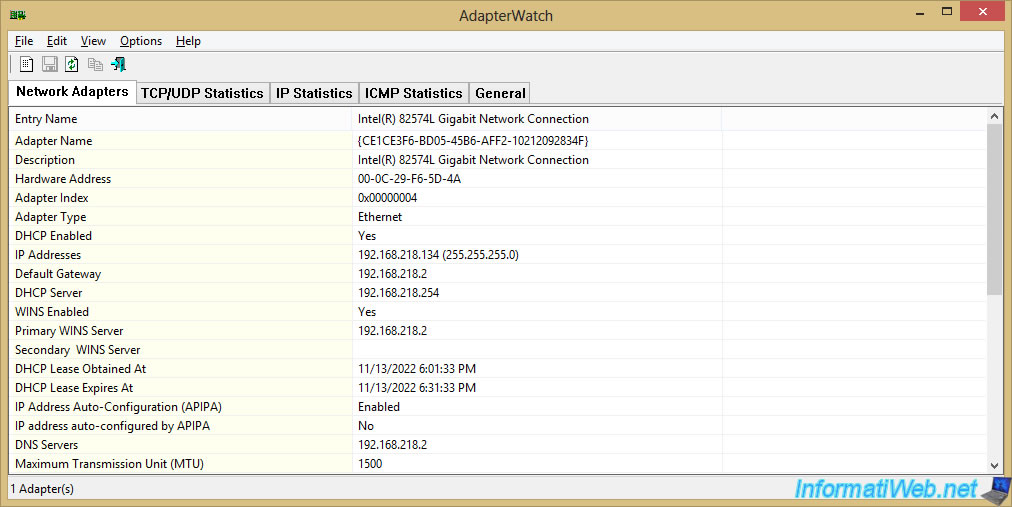Click the scroll up arrow of the list
The image size is (1012, 507).
click(994, 118)
